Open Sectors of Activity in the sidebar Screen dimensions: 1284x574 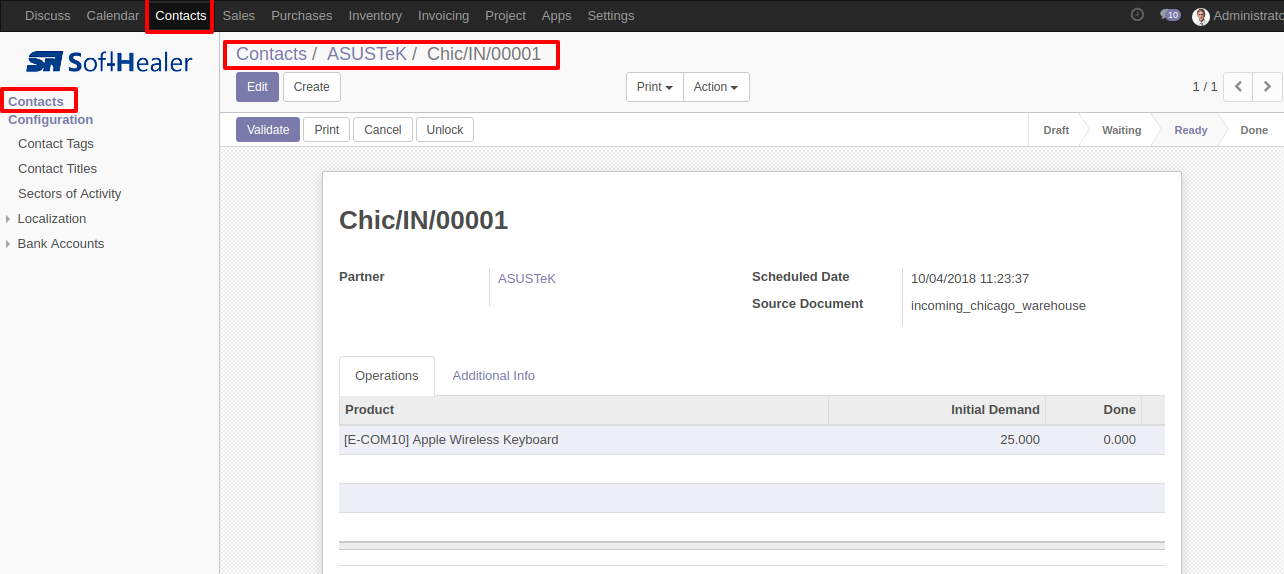(70, 194)
